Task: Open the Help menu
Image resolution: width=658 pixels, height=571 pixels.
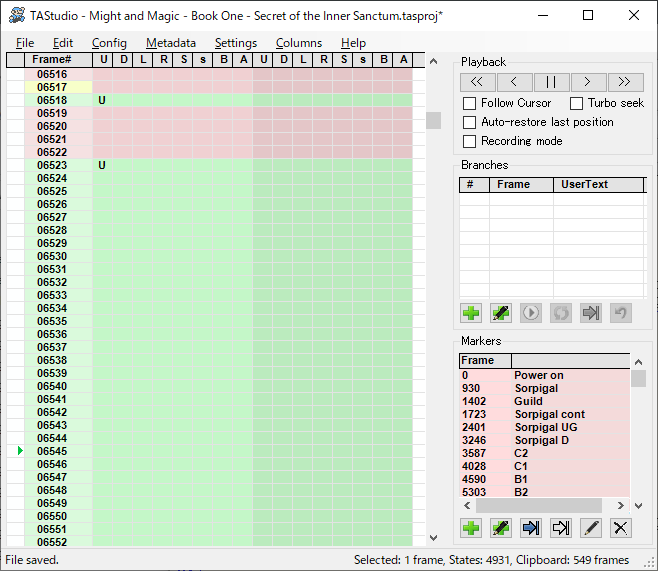Action: (353, 43)
